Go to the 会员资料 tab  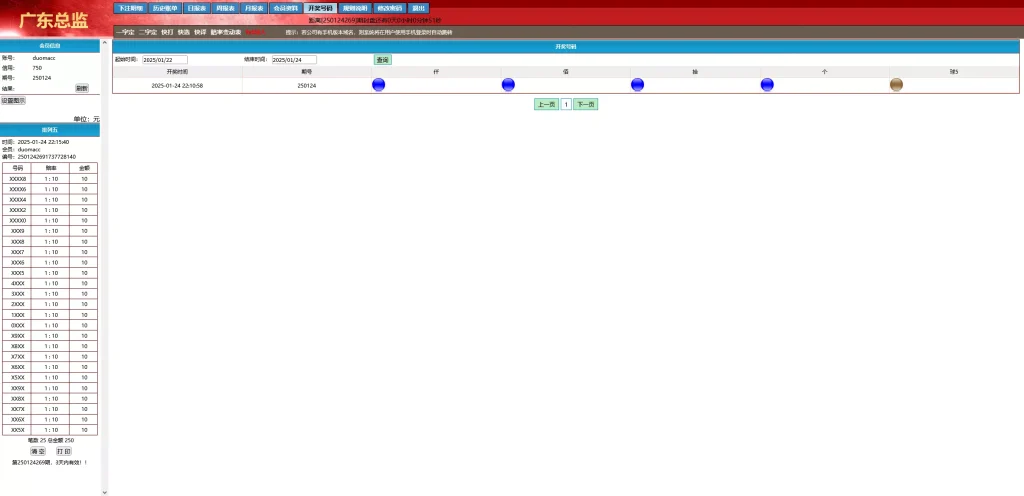point(285,8)
